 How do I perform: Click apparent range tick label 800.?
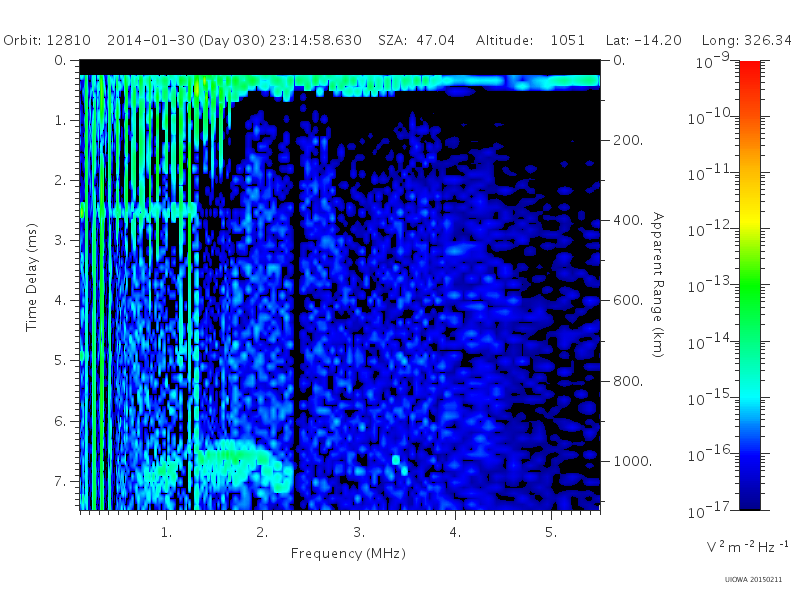[628, 381]
